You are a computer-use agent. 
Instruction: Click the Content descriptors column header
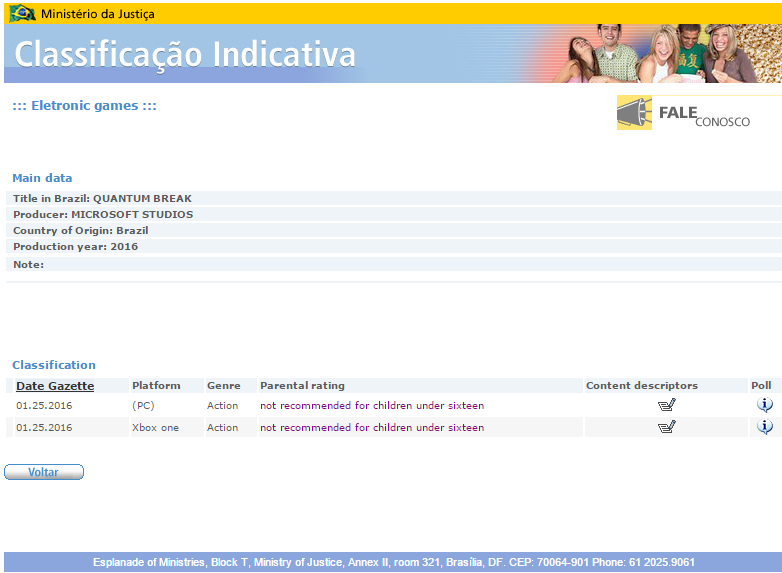[x=641, y=385]
